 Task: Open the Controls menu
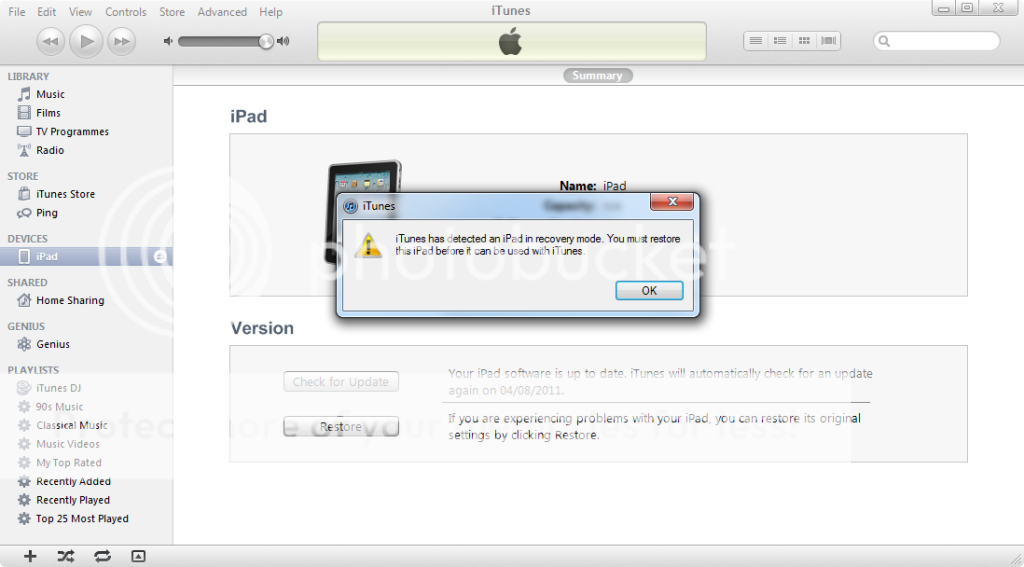pyautogui.click(x=126, y=12)
